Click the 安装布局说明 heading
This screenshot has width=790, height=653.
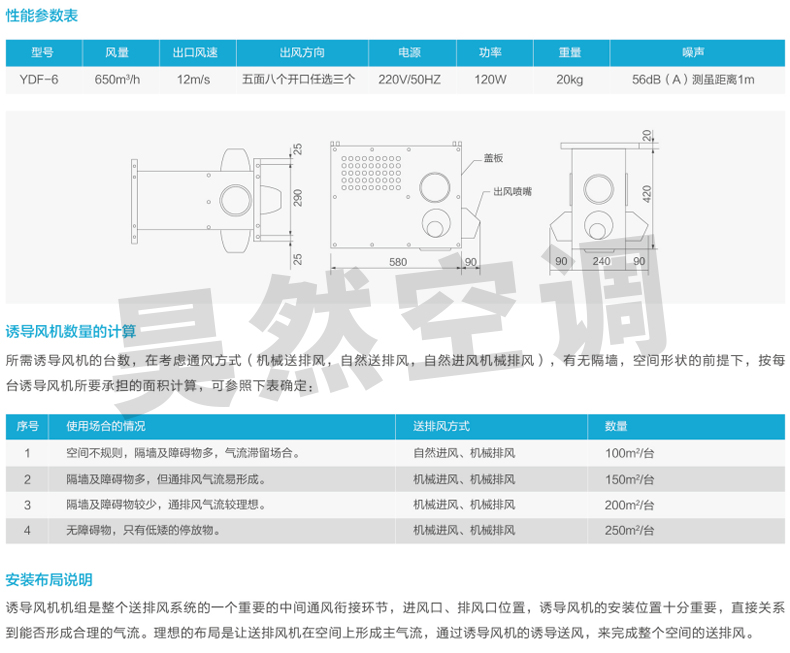49,579
